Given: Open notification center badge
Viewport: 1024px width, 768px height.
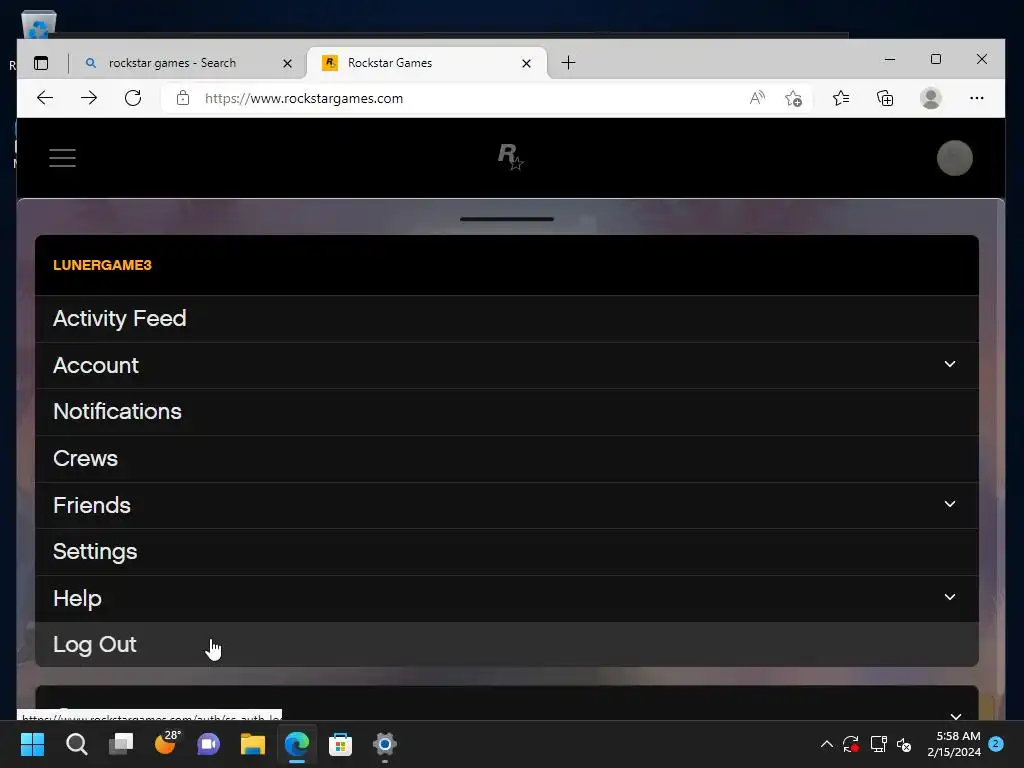Looking at the screenshot, I should point(996,743).
